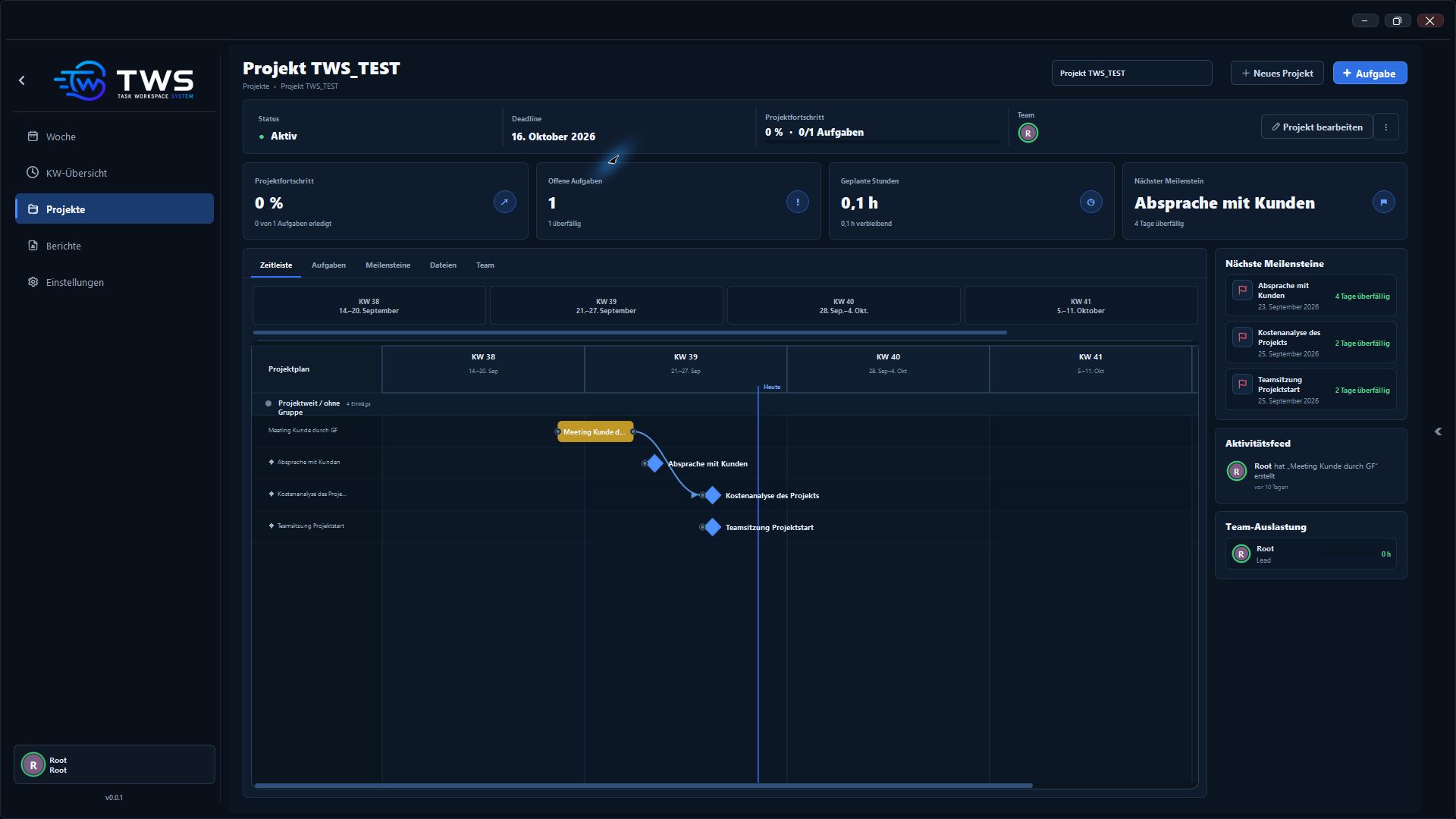The image size is (1456, 819).
Task: Select Projekte in the sidebar
Action: point(114,209)
